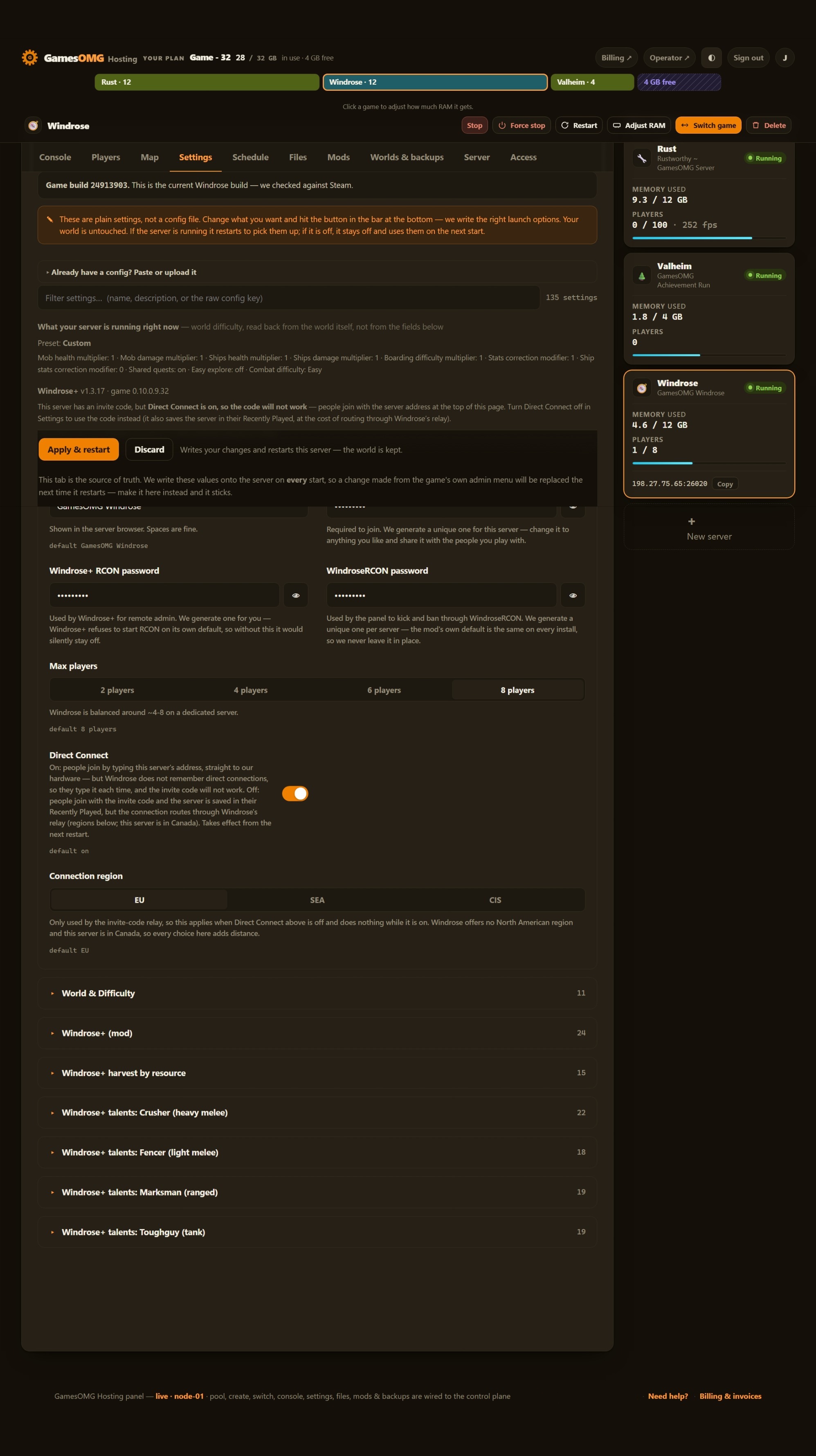816x1456 pixels.
Task: Click the Stop button
Action: click(475, 126)
